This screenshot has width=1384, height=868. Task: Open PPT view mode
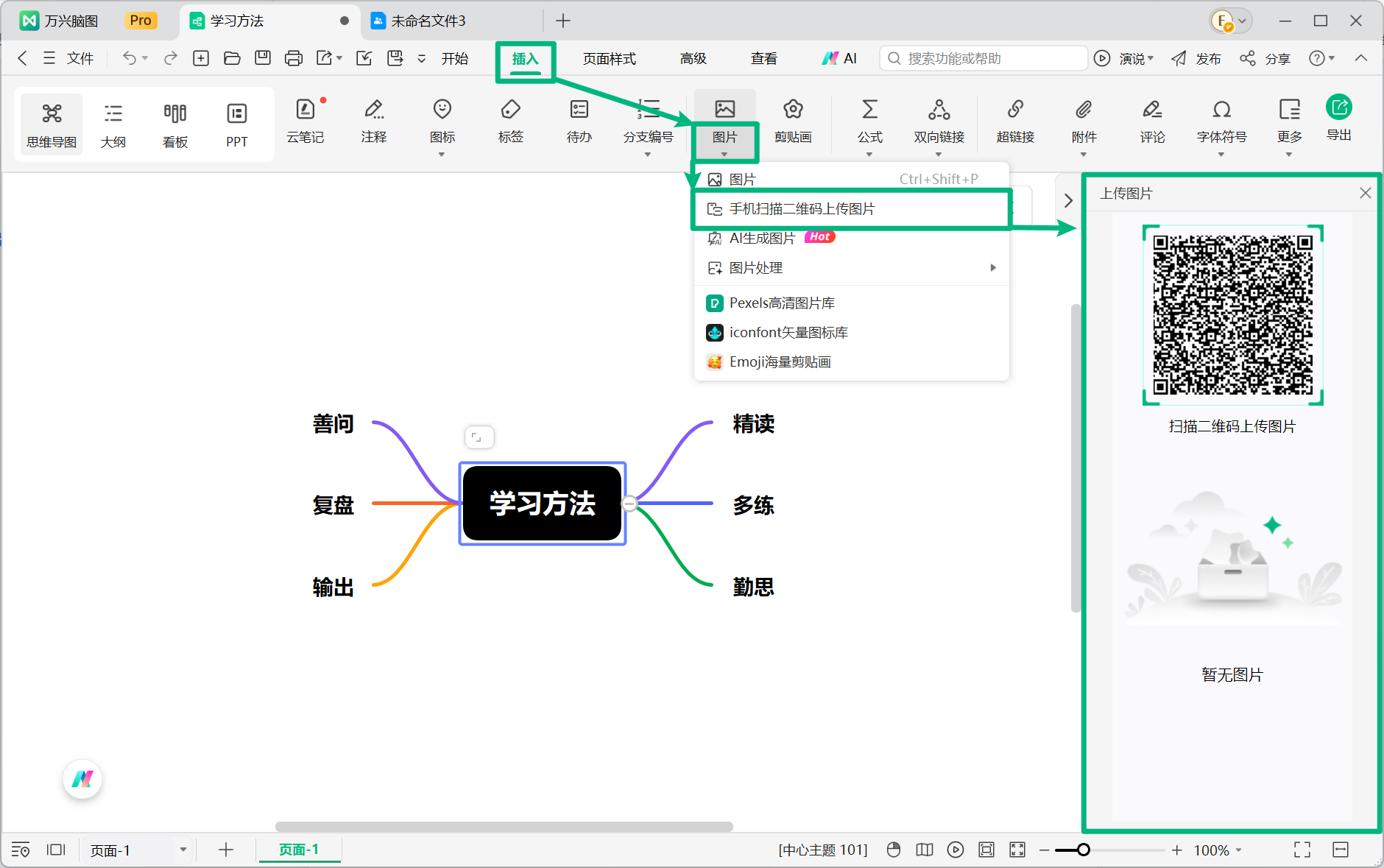tap(237, 124)
